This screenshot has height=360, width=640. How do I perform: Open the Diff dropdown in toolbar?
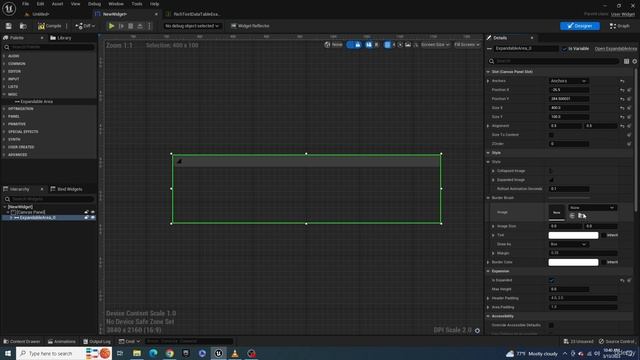point(85,26)
